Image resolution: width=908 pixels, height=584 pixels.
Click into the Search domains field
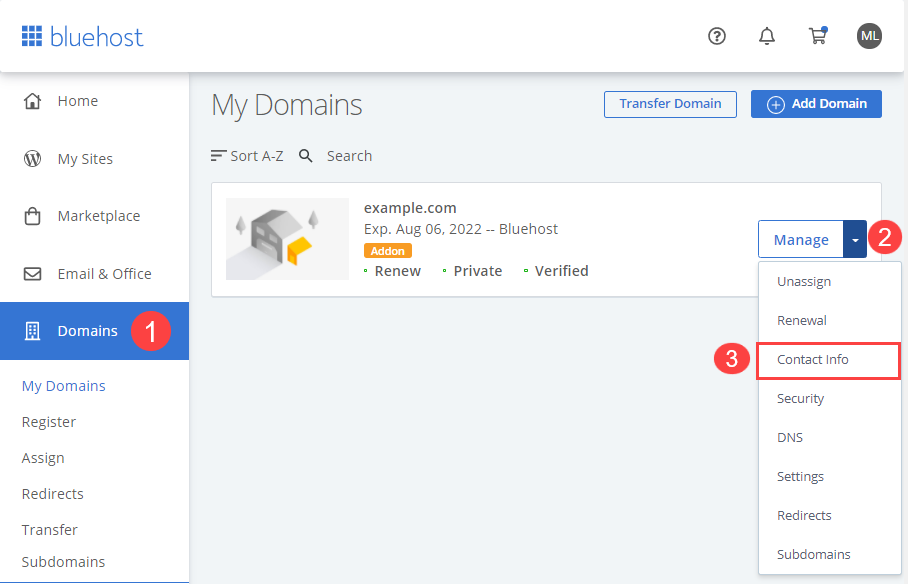coord(349,156)
